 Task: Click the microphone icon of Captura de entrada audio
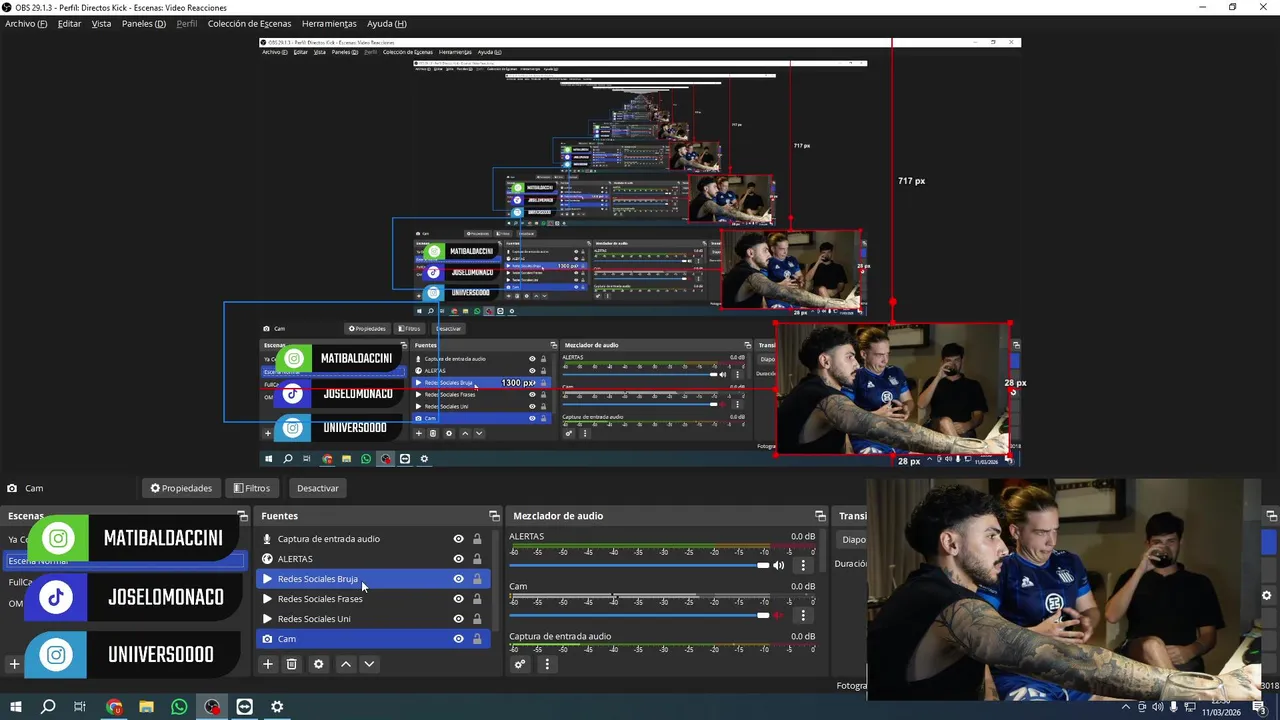point(267,539)
